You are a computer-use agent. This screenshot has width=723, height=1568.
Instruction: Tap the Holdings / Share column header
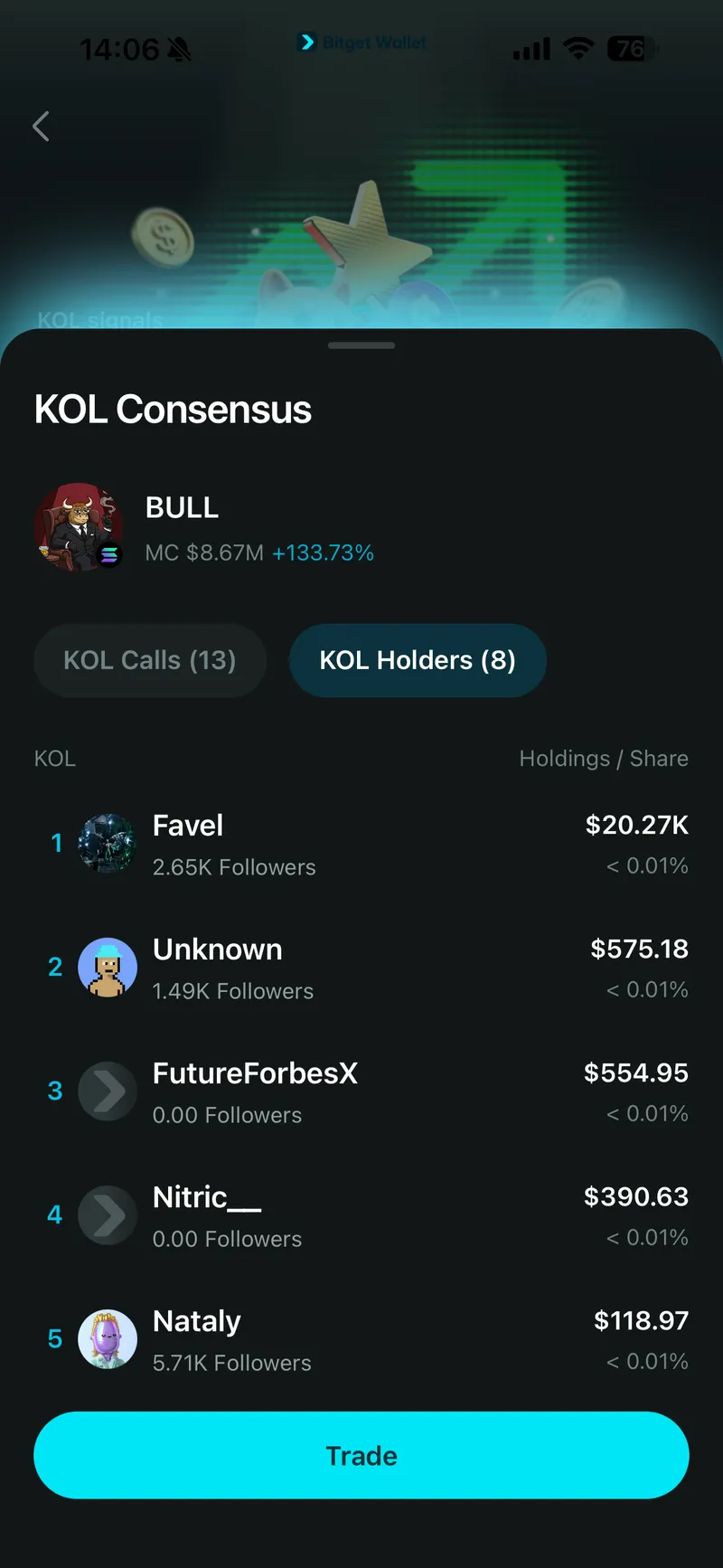(604, 759)
